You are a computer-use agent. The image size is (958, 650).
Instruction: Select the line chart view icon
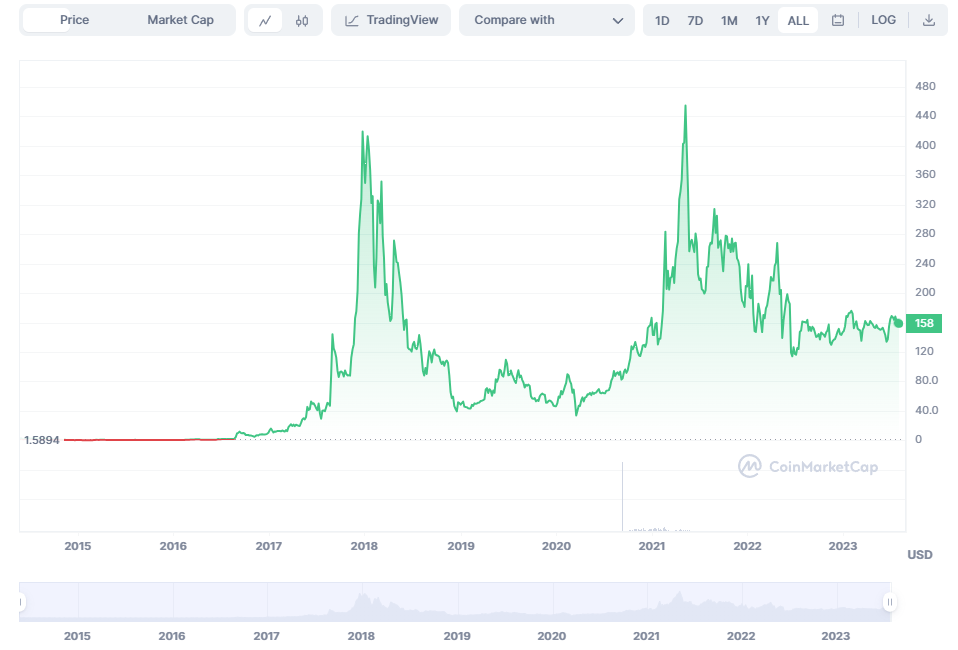265,19
